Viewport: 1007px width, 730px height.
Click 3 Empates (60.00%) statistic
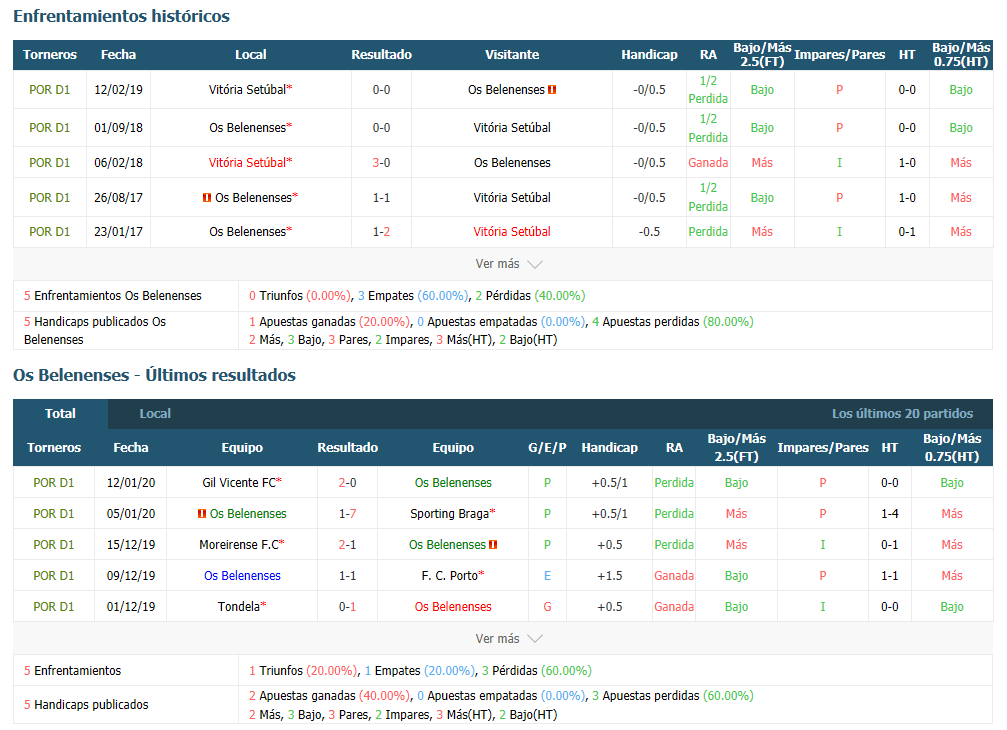[x=413, y=296]
